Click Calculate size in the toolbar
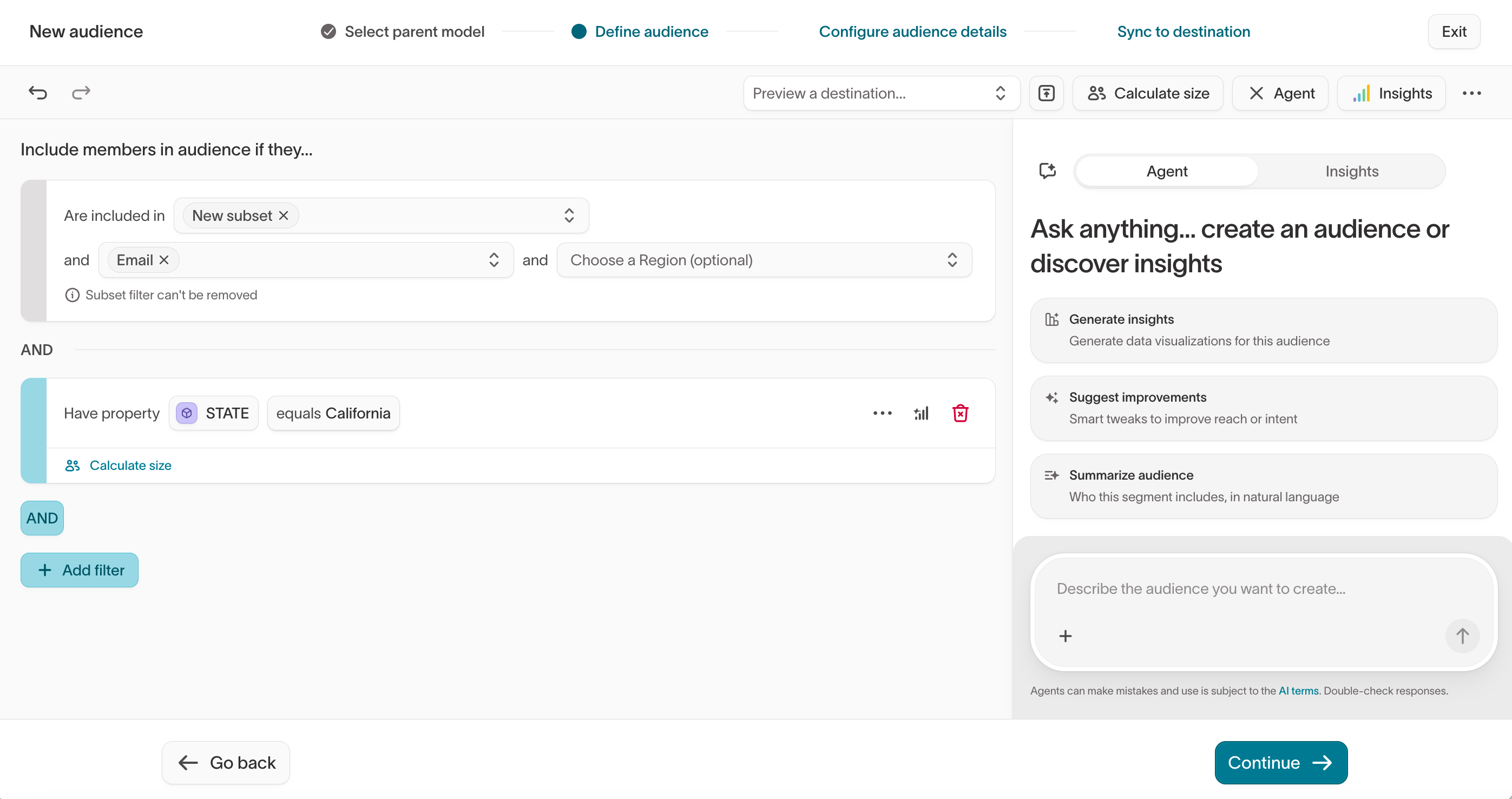This screenshot has width=1512, height=799. pos(1147,93)
